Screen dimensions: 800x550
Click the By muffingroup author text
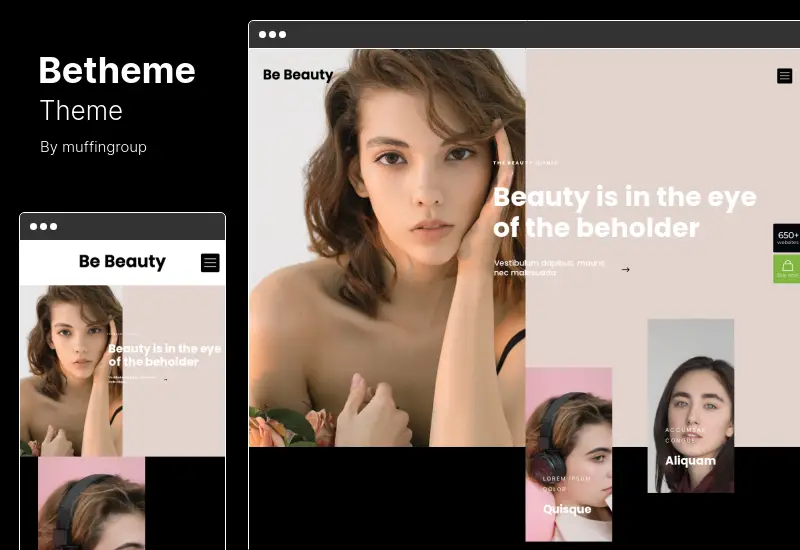[93, 147]
